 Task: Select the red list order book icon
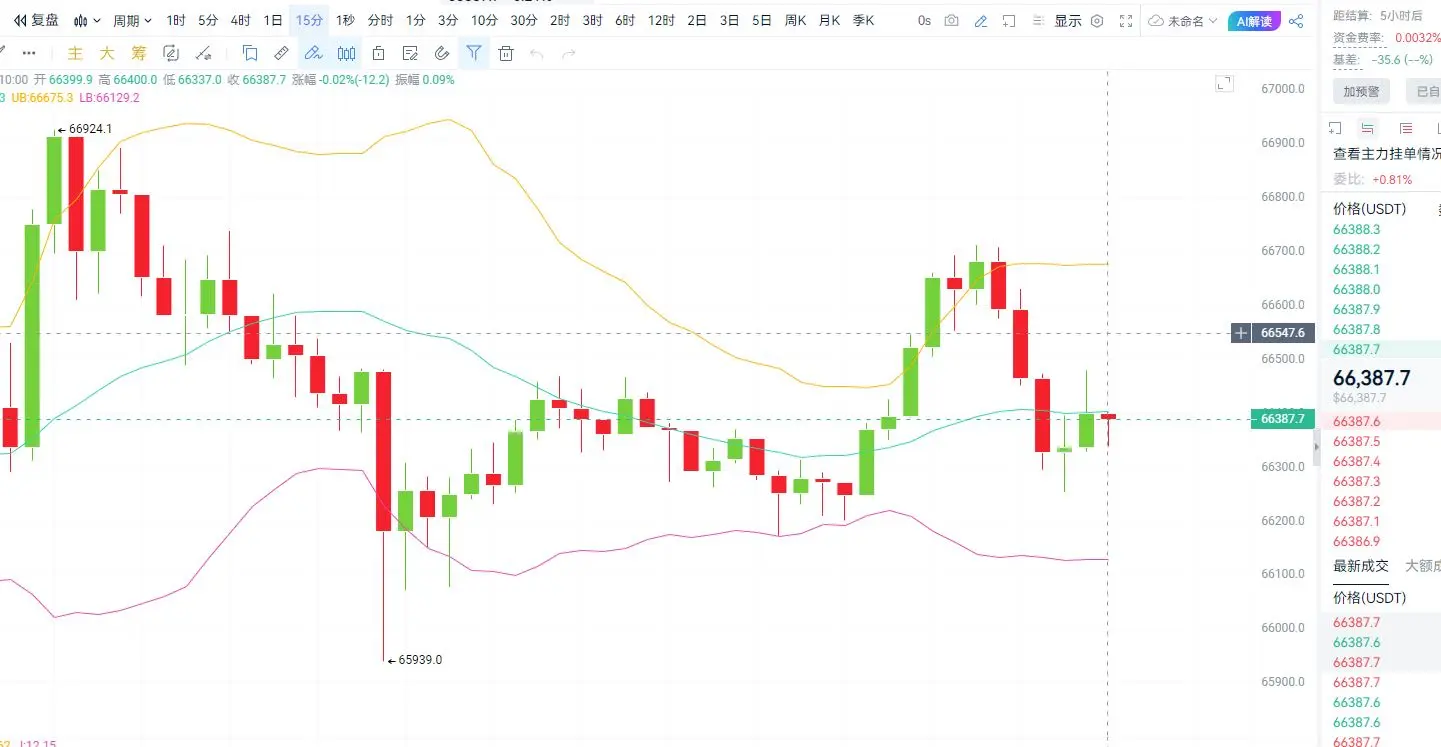tap(1406, 128)
